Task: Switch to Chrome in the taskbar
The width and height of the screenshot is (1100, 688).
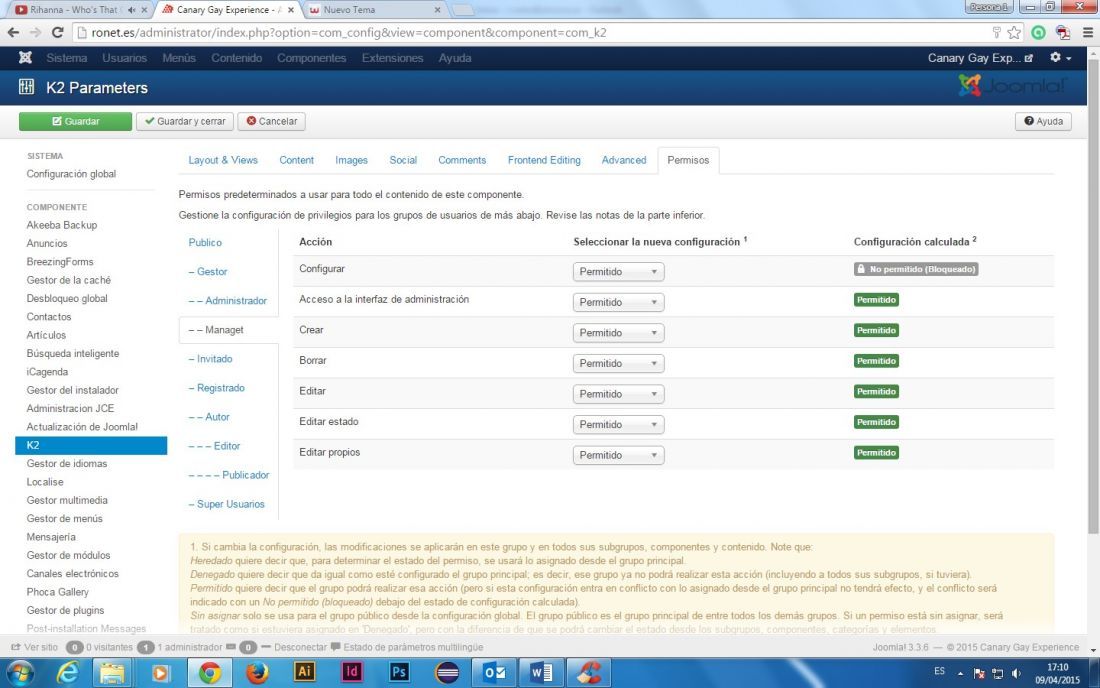Action: 209,673
